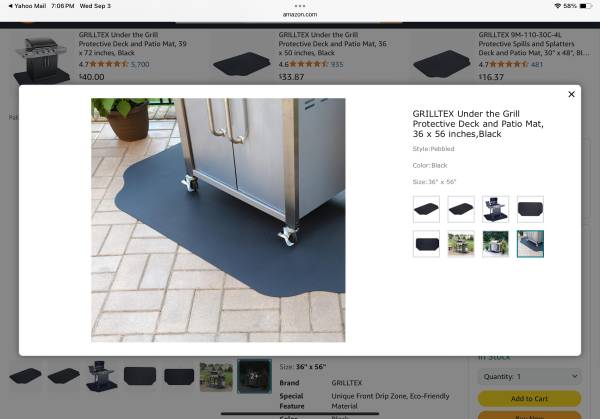Select the second black mat thumbnail in popup
The width and height of the screenshot is (600, 419).
[x=461, y=209]
